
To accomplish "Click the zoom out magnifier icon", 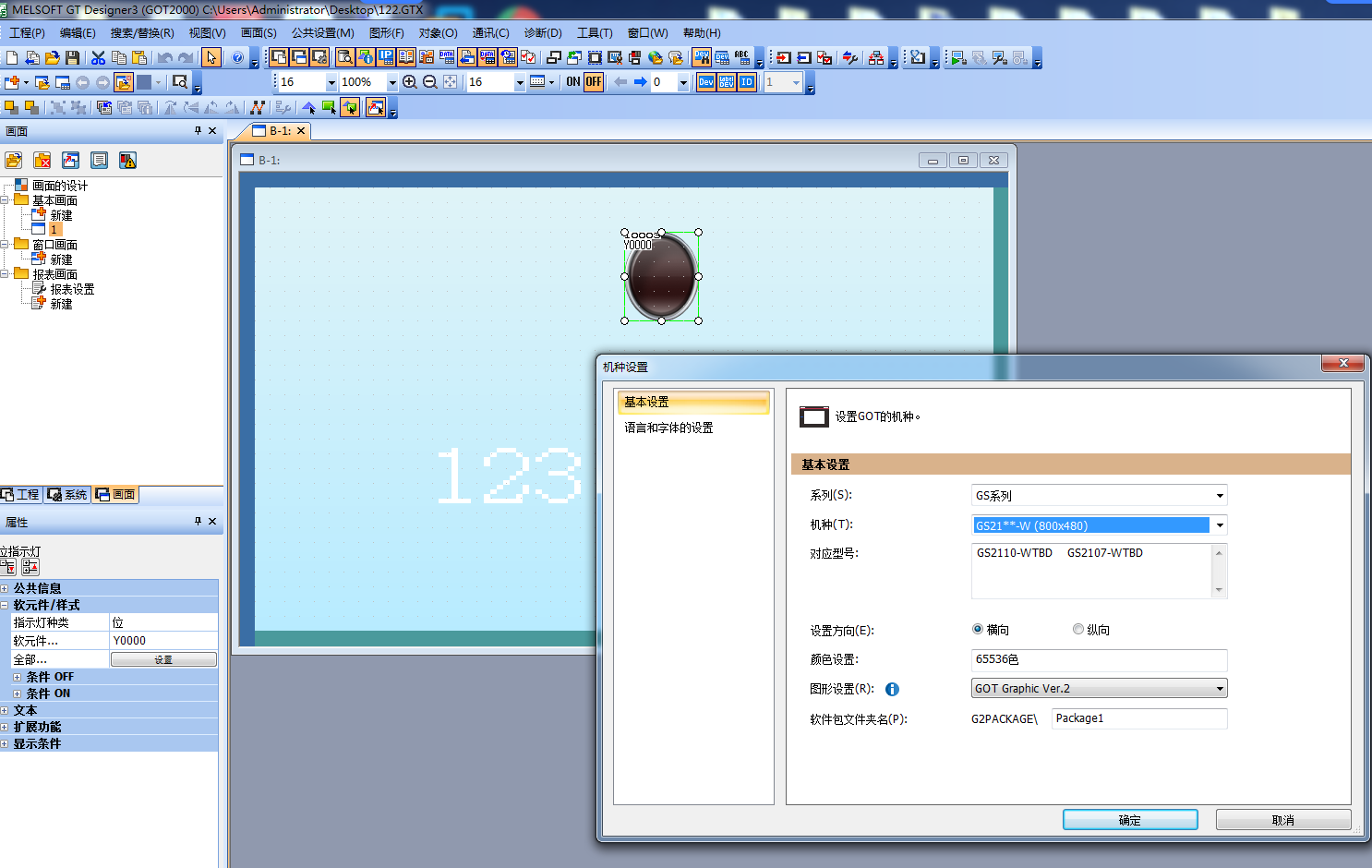I will click(x=429, y=82).
